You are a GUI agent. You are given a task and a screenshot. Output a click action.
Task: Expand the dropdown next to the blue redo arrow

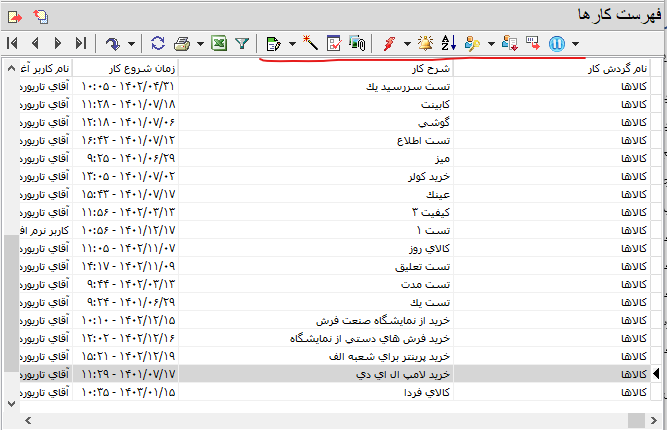click(x=132, y=43)
